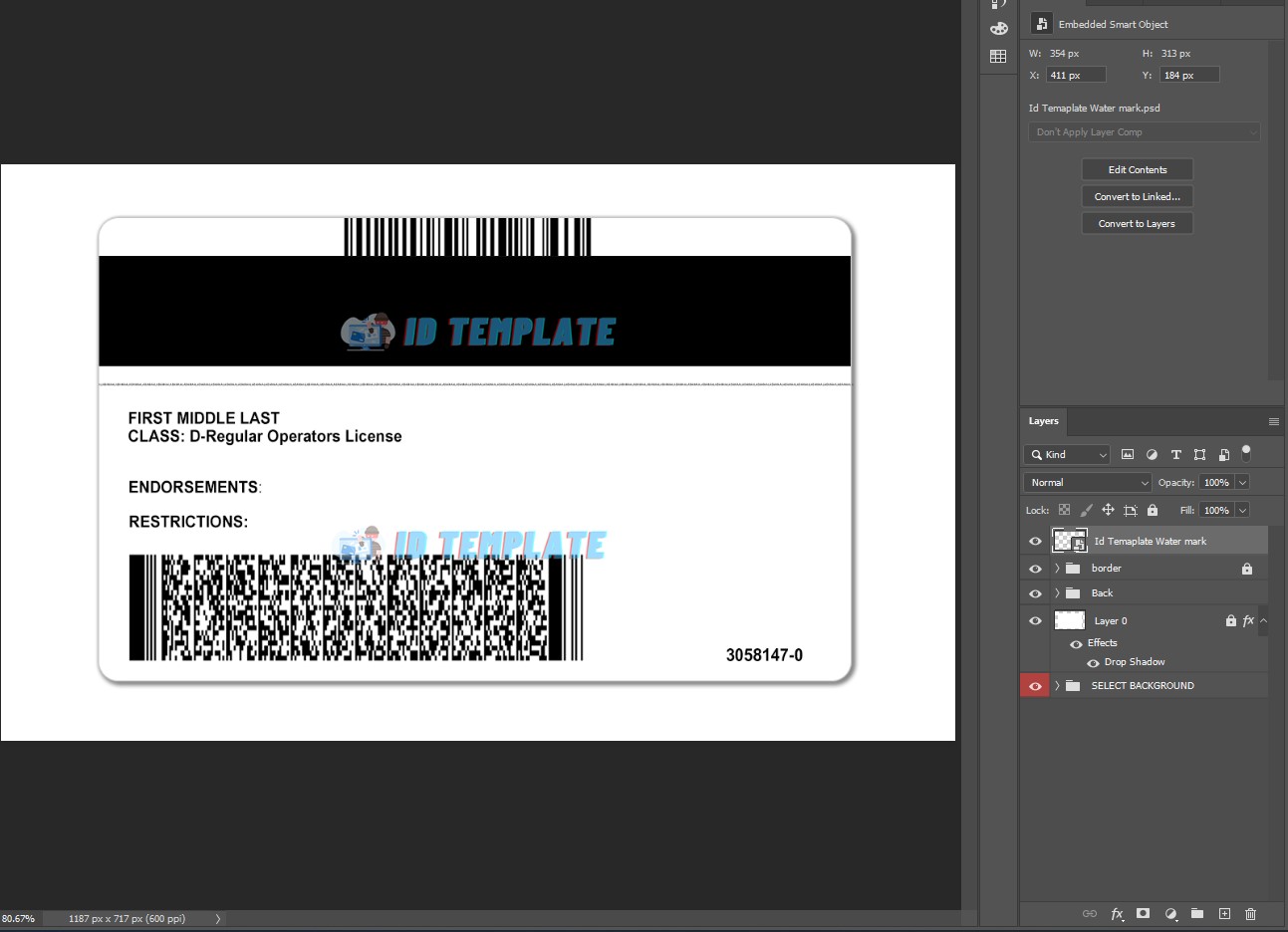Collapse Layer 0 effects list

pos(1263,620)
